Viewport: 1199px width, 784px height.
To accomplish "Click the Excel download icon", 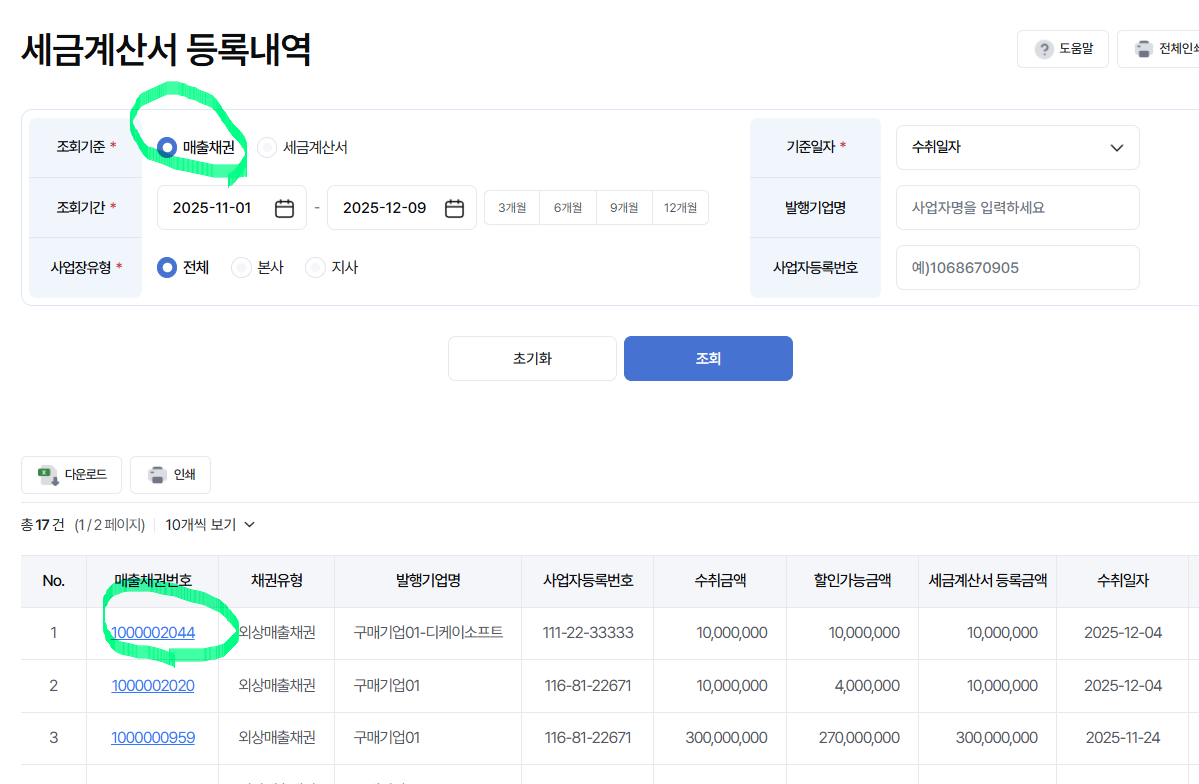I will [x=48, y=475].
